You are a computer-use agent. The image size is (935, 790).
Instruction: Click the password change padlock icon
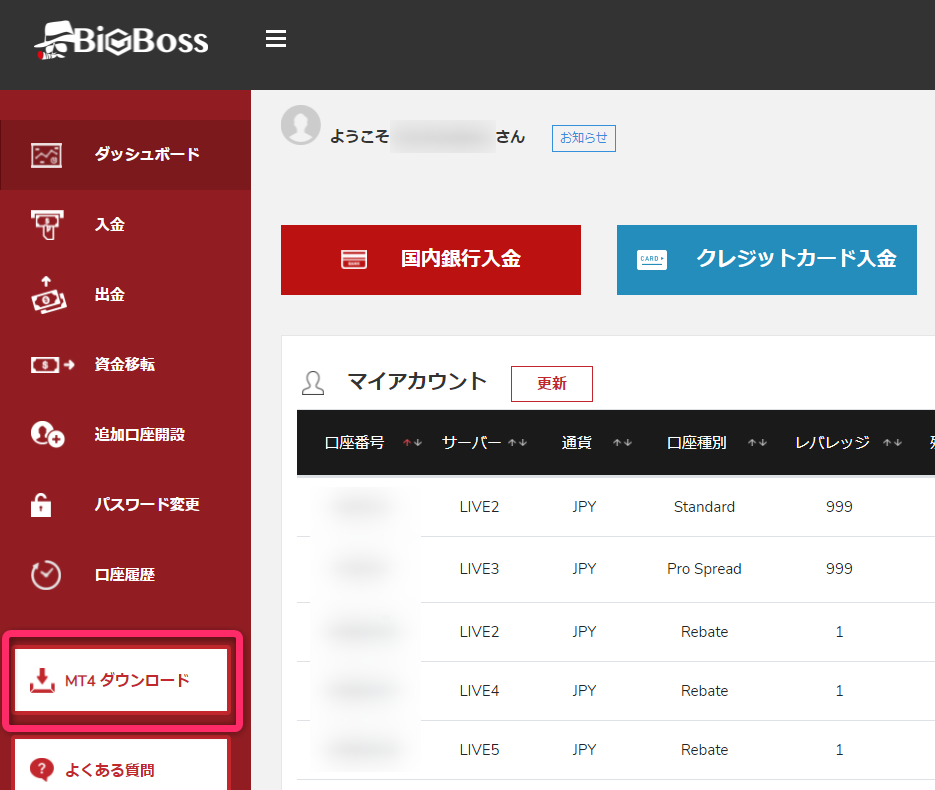coord(41,505)
